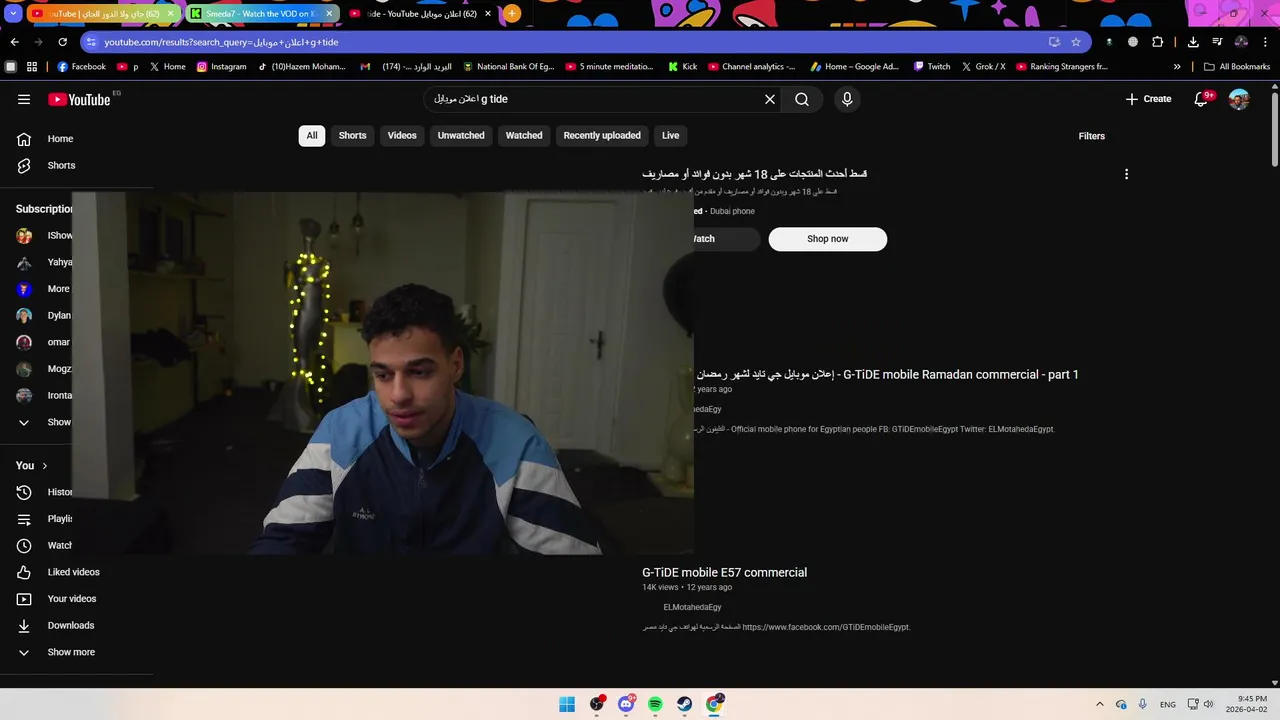This screenshot has width=1280, height=720.
Task: Open Steam from the taskbar
Action: tap(684, 704)
